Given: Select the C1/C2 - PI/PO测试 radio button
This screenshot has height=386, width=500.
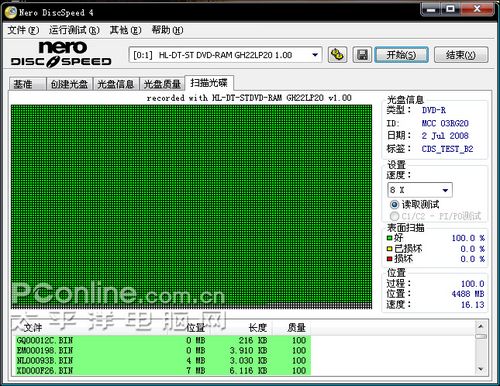Looking at the screenshot, I should point(394,216).
